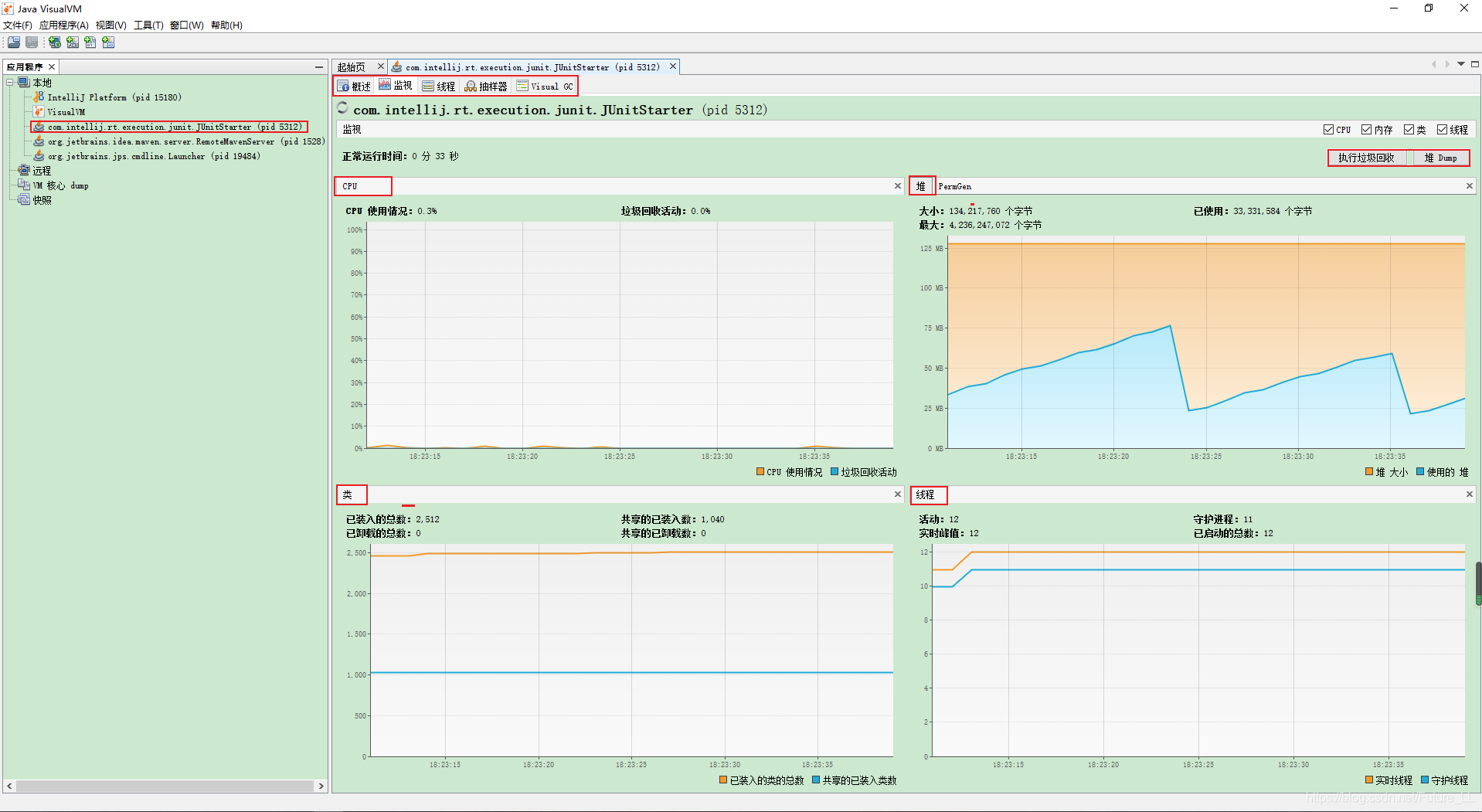The image size is (1482, 812).
Task: Click the 堆 Dump button
Action: tap(1440, 158)
